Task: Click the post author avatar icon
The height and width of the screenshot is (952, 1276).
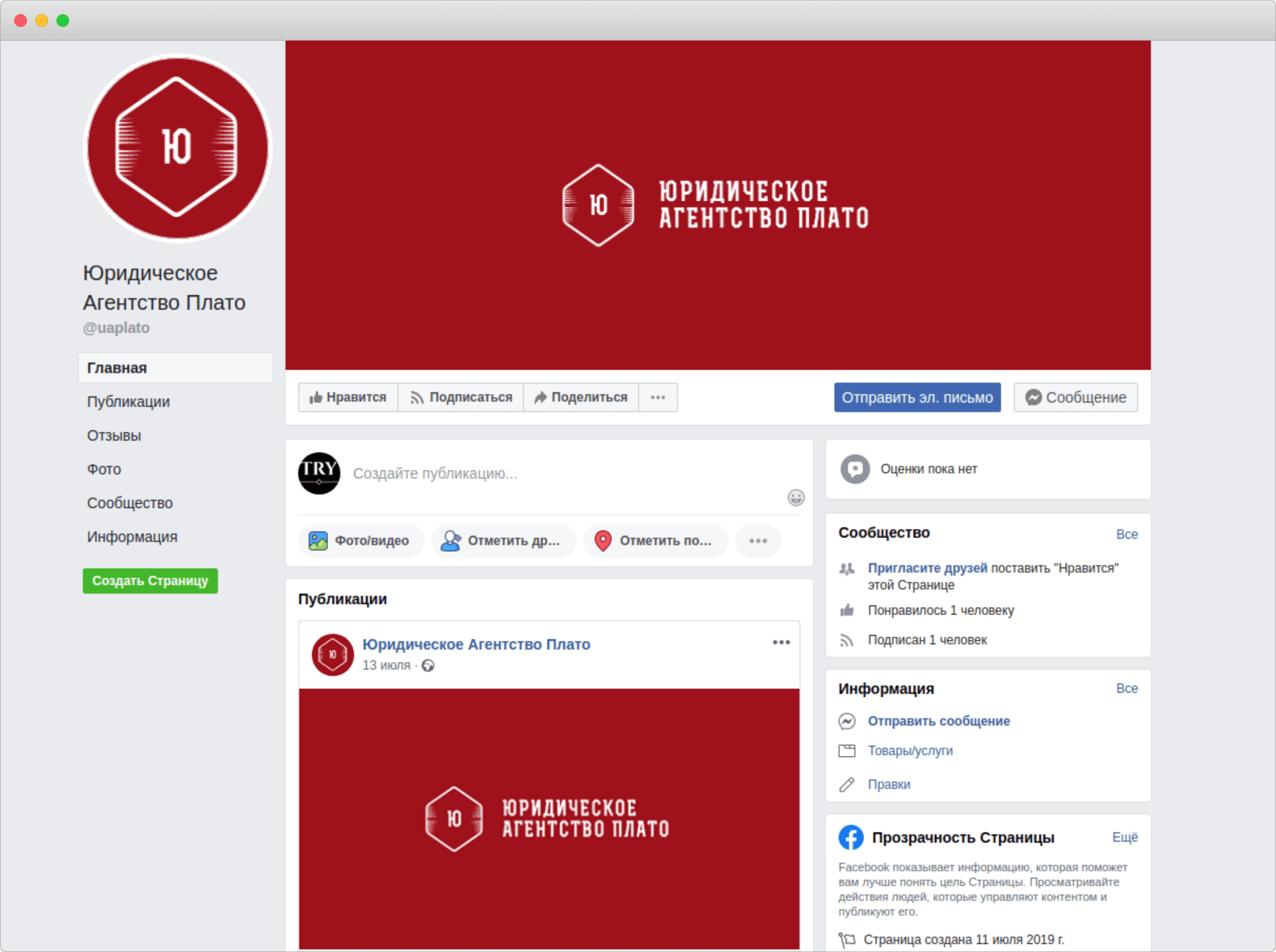Action: (x=332, y=655)
